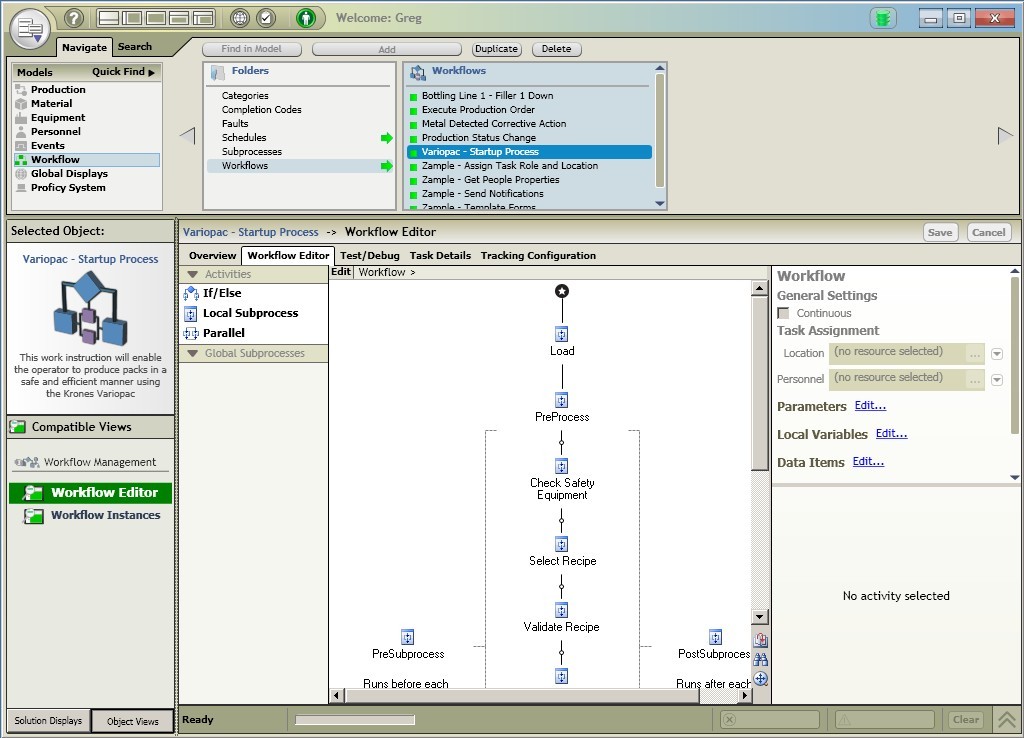Click the canvas horizontal scrollbar thumb

pos(522,696)
